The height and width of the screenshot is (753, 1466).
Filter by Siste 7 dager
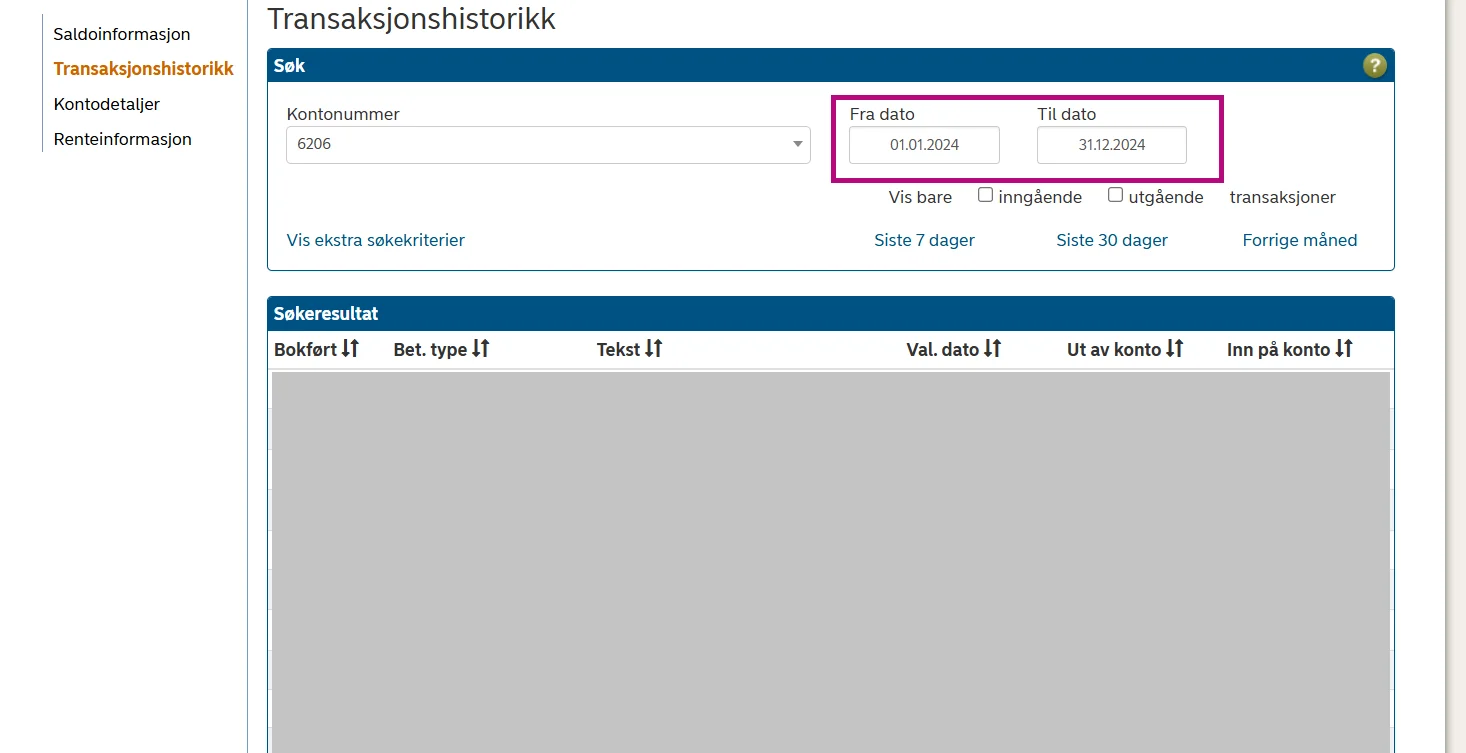[x=924, y=240]
